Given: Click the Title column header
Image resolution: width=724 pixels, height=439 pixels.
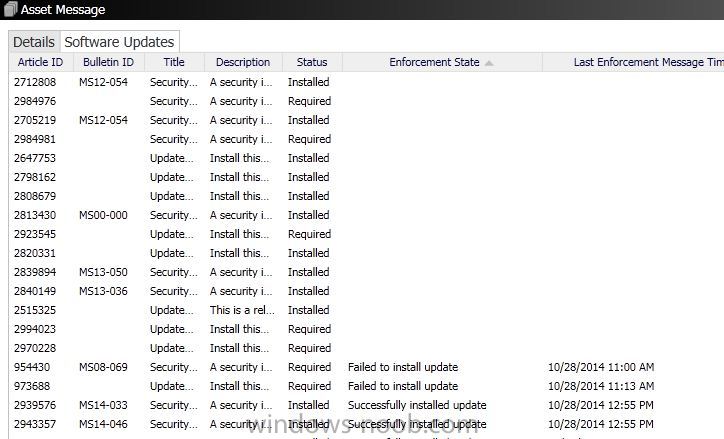Looking at the screenshot, I should click(x=174, y=62).
